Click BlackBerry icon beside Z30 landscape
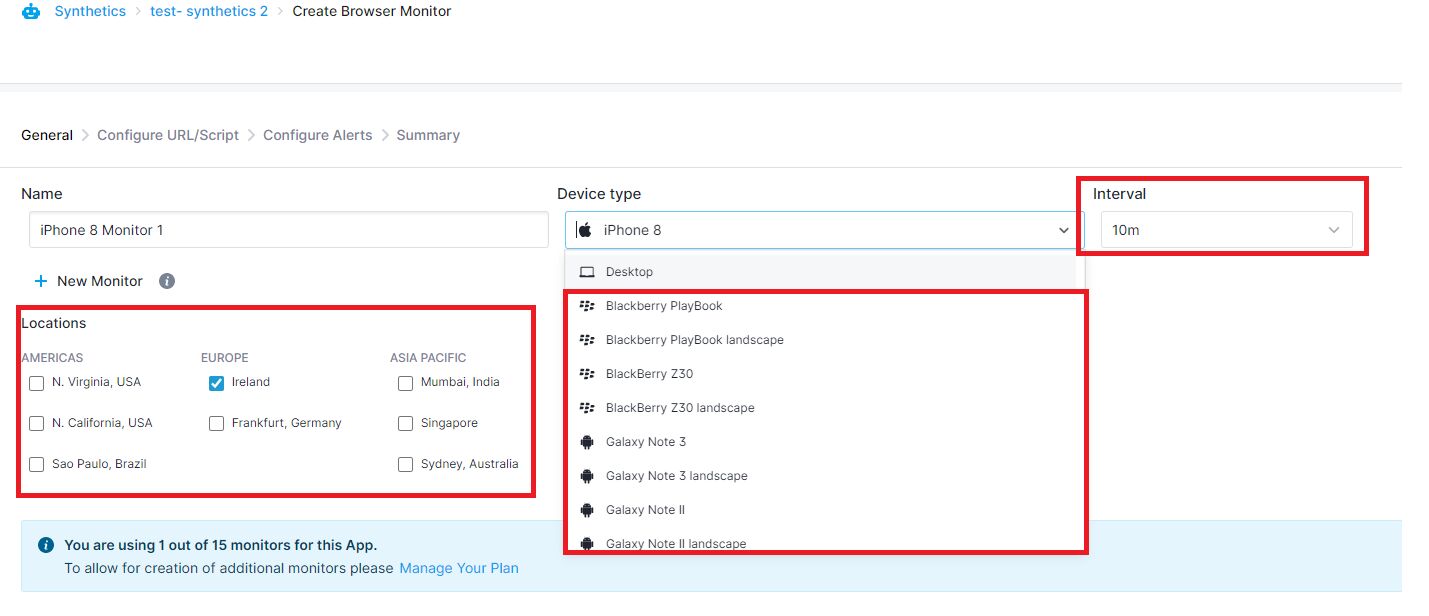 pos(587,408)
